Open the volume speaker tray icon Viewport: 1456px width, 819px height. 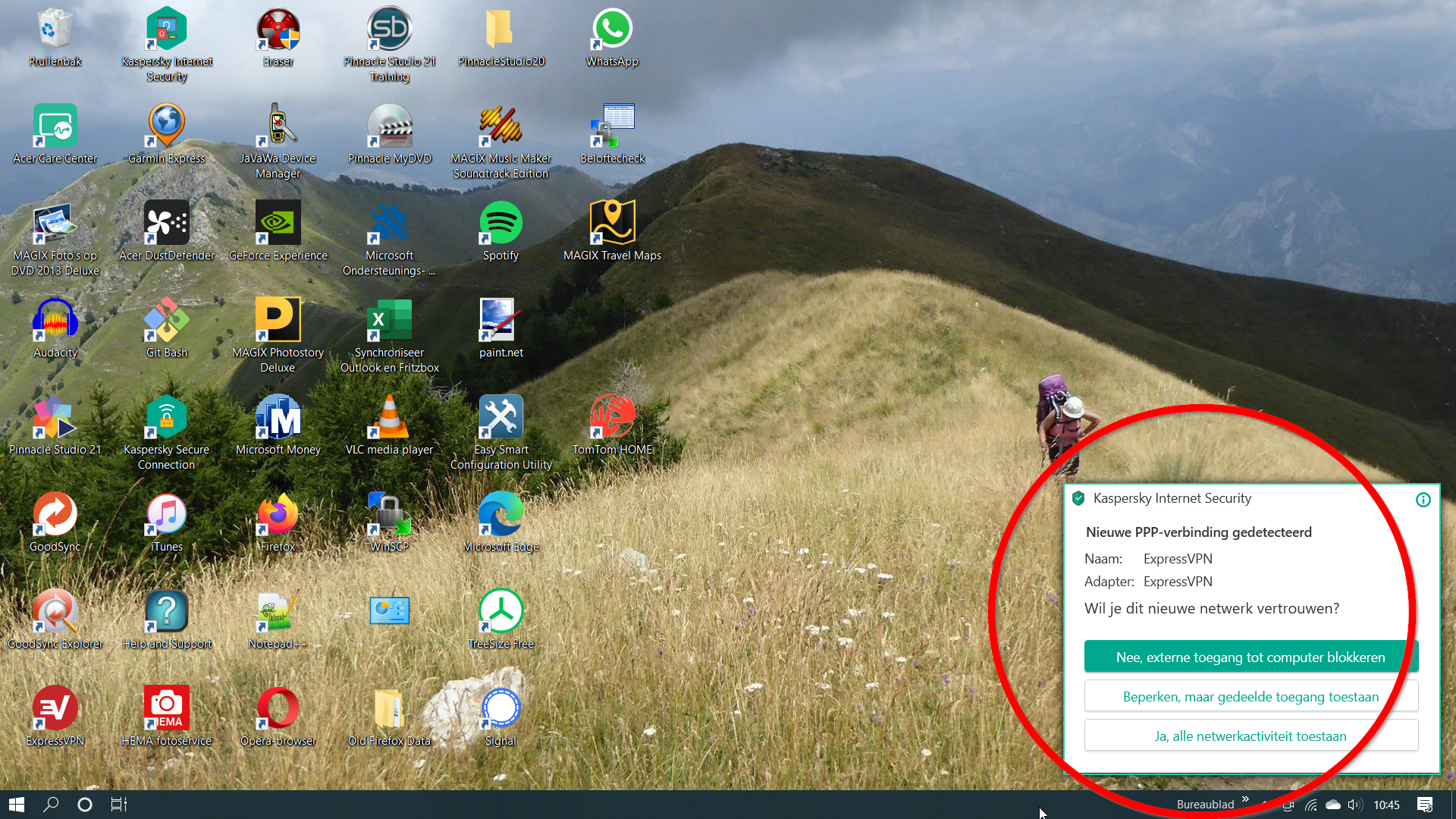click(x=1355, y=805)
